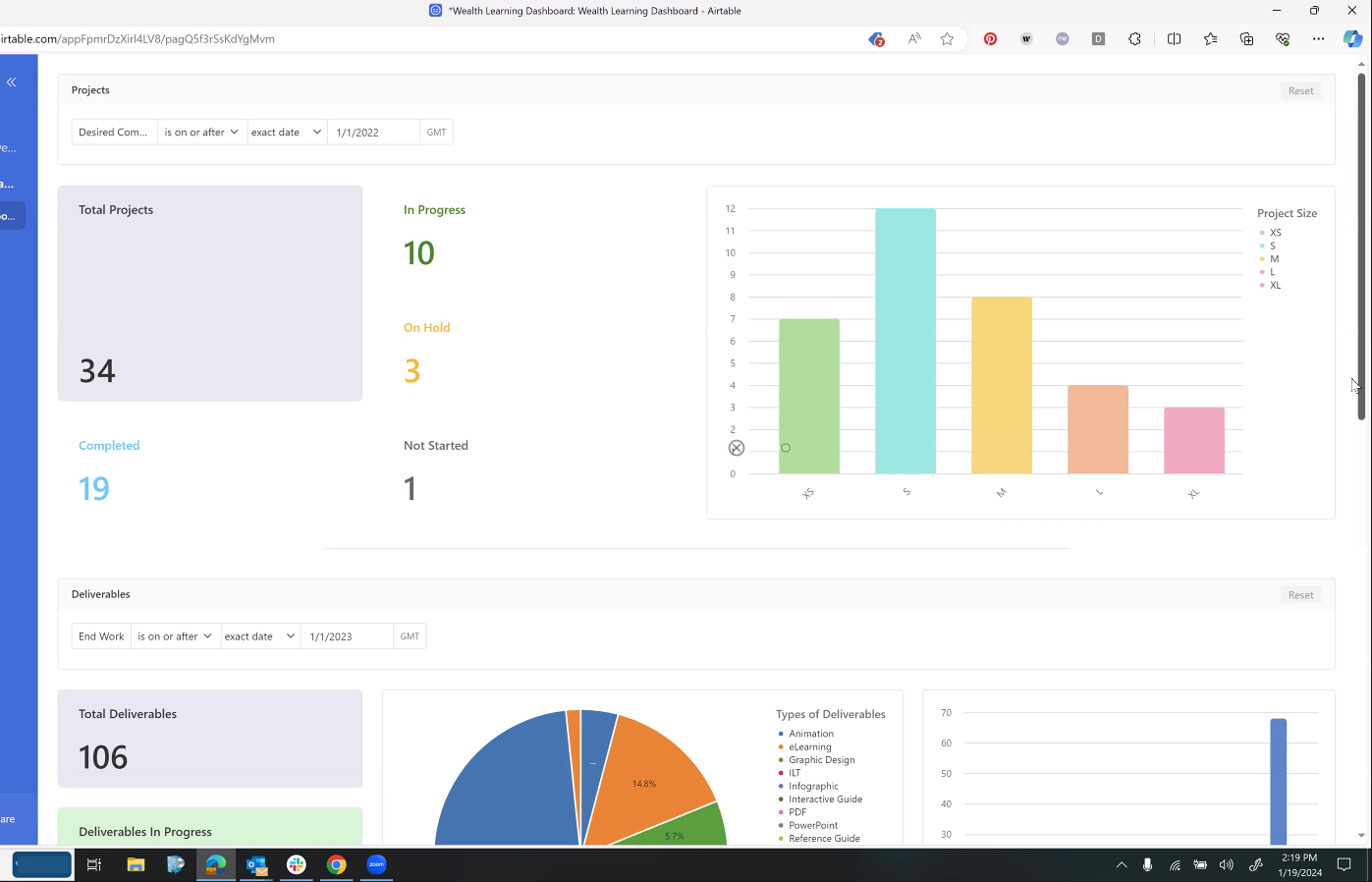Image resolution: width=1372 pixels, height=882 pixels.
Task: Click the Animation legend entry
Action: [x=806, y=734]
